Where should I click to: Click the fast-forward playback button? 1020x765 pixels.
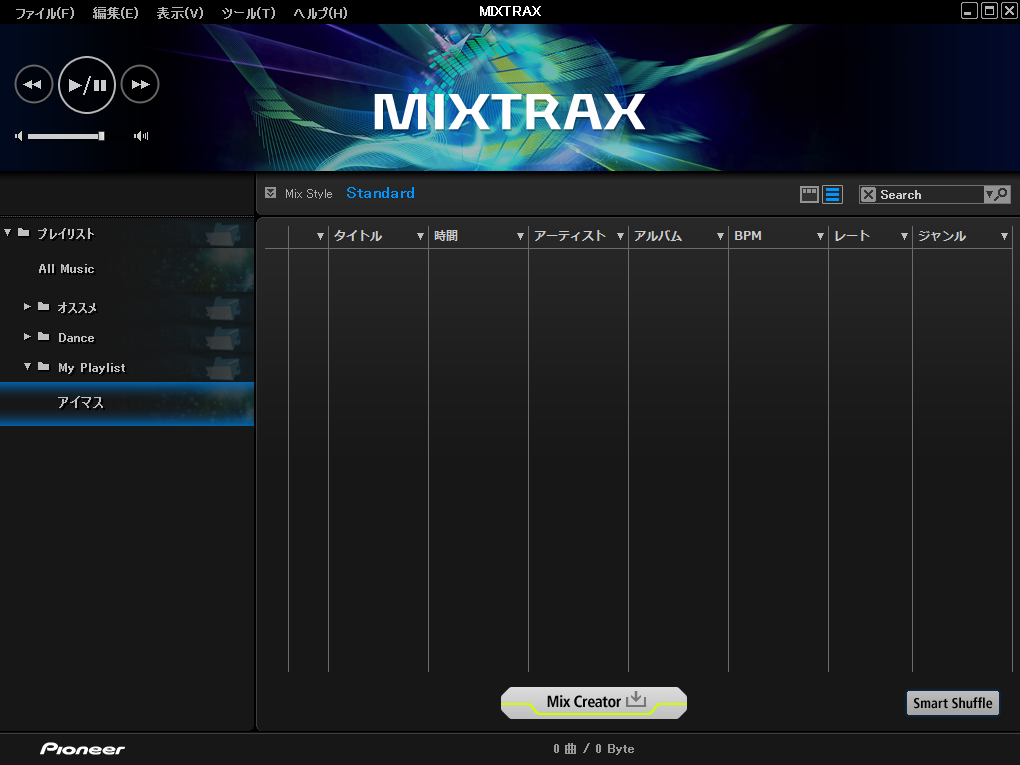(x=140, y=85)
